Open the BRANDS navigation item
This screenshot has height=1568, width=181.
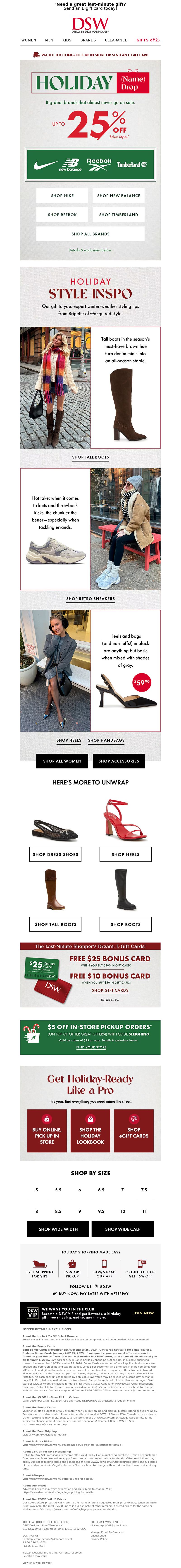tap(88, 40)
